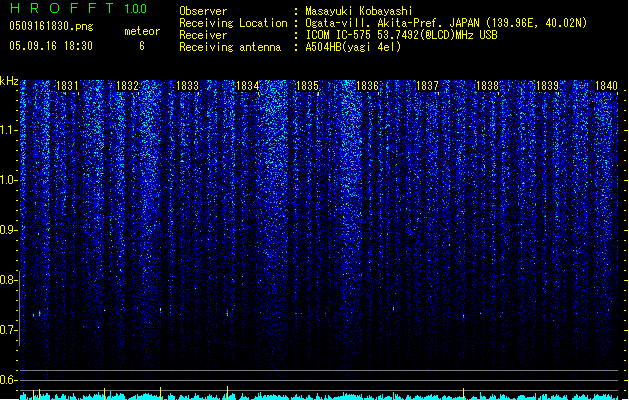Select observer name Masayuki Kobayashi
The image size is (629, 400).
[x=359, y=11]
